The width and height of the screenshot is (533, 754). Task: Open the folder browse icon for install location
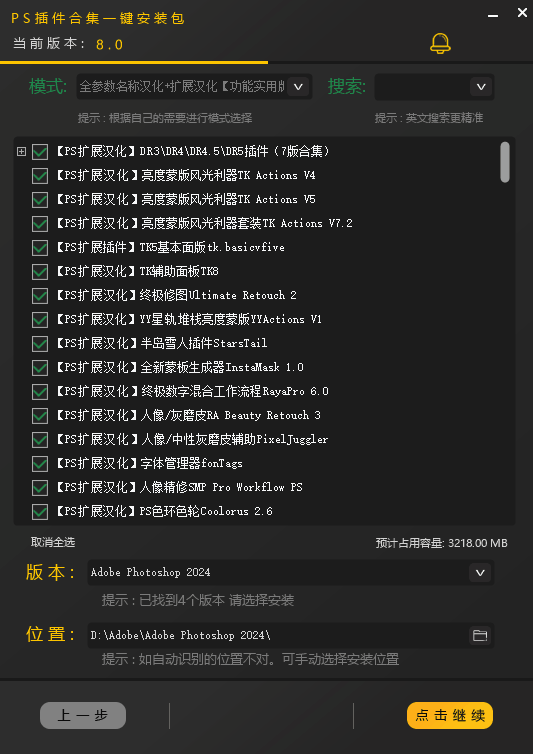pos(480,635)
